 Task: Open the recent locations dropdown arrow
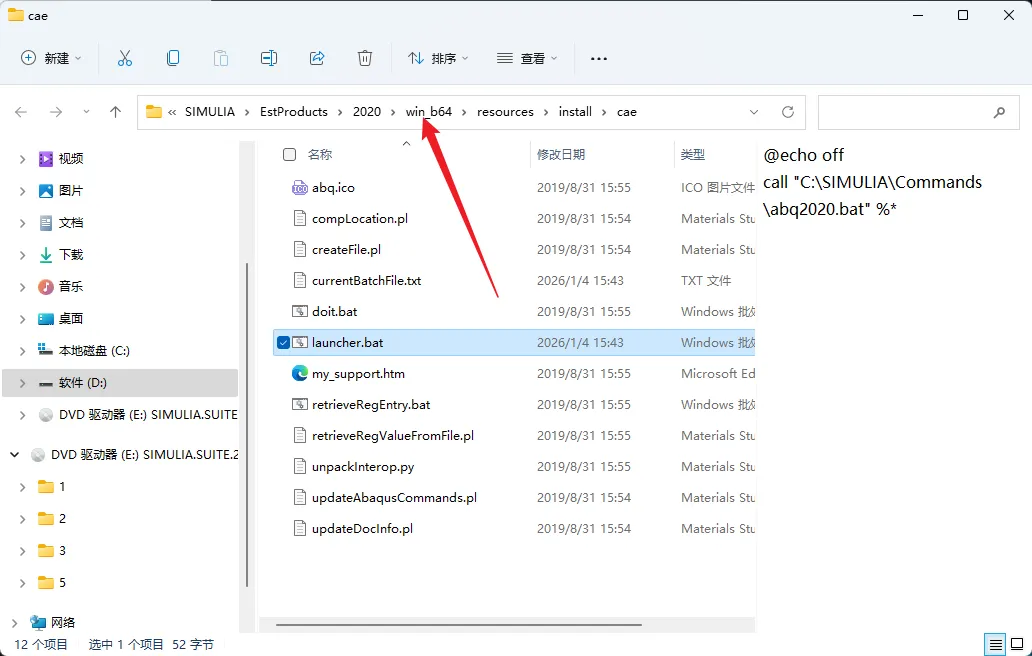[x=86, y=112]
